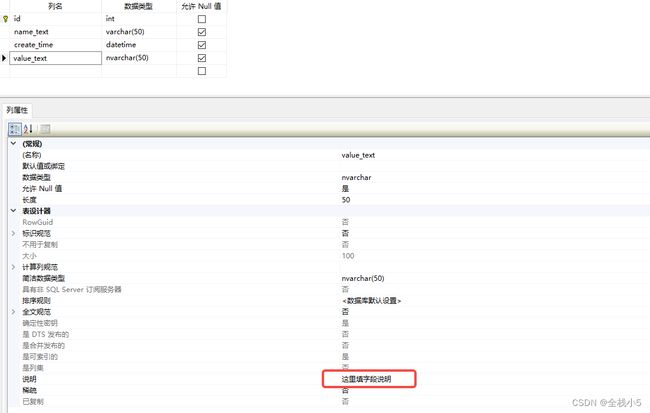Click the length value 50

[x=346, y=200]
